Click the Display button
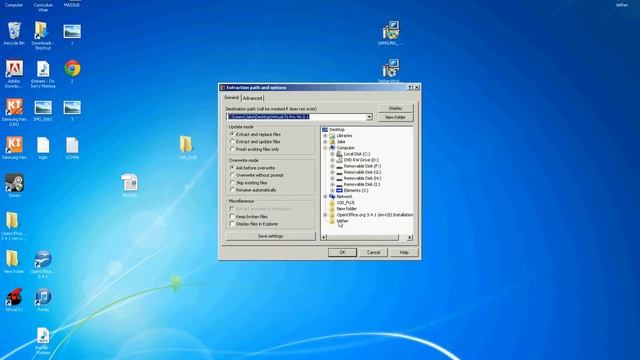This screenshot has height=360, width=640. (395, 108)
